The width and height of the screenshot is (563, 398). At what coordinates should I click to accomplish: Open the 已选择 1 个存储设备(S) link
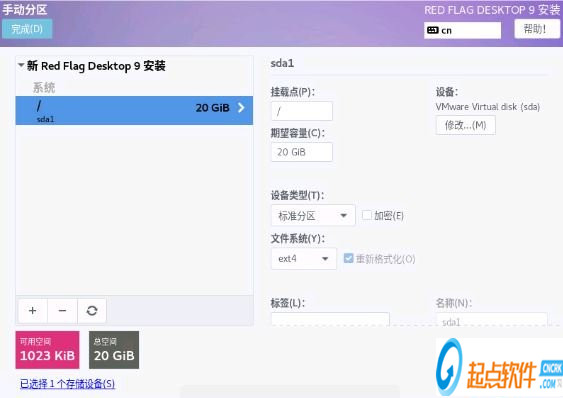(68, 384)
